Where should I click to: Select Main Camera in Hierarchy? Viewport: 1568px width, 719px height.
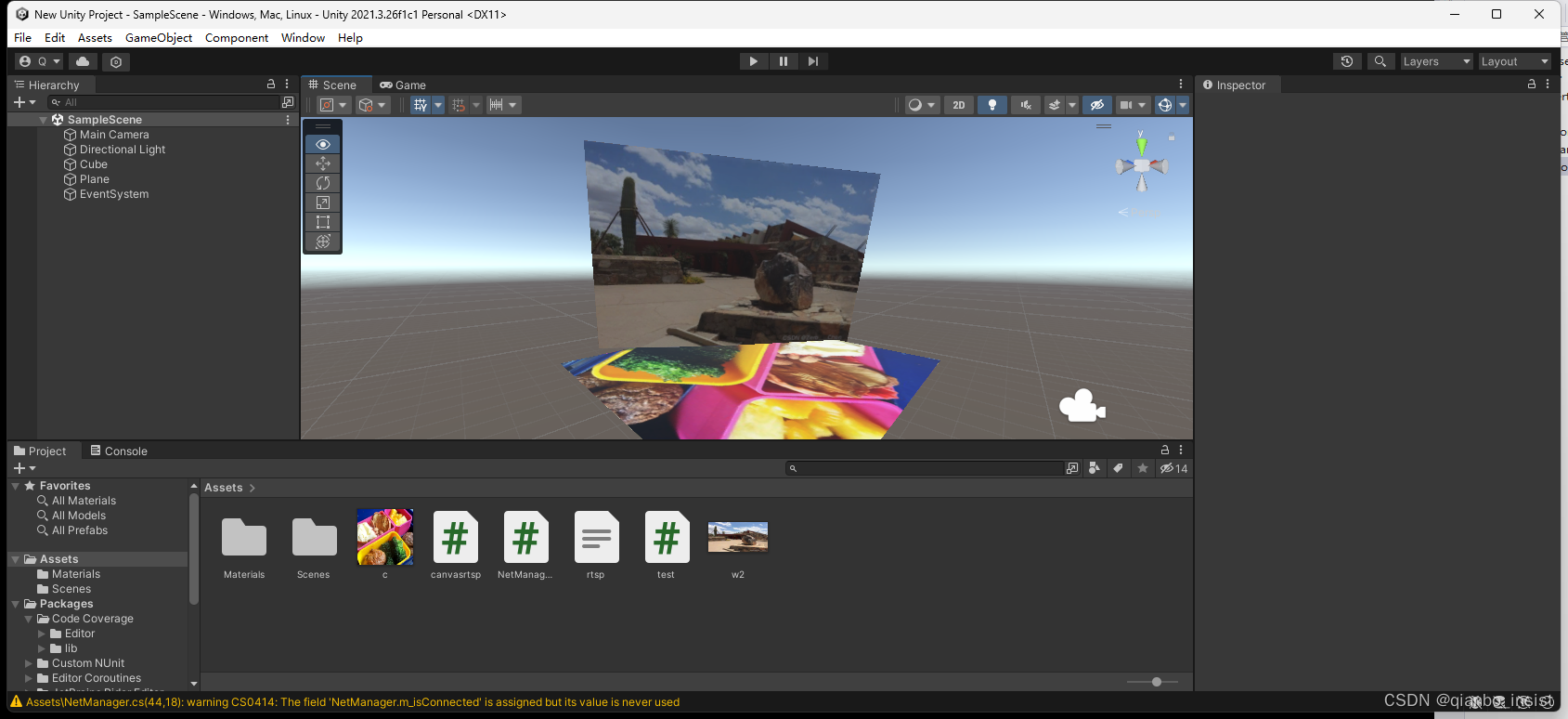[x=114, y=135]
